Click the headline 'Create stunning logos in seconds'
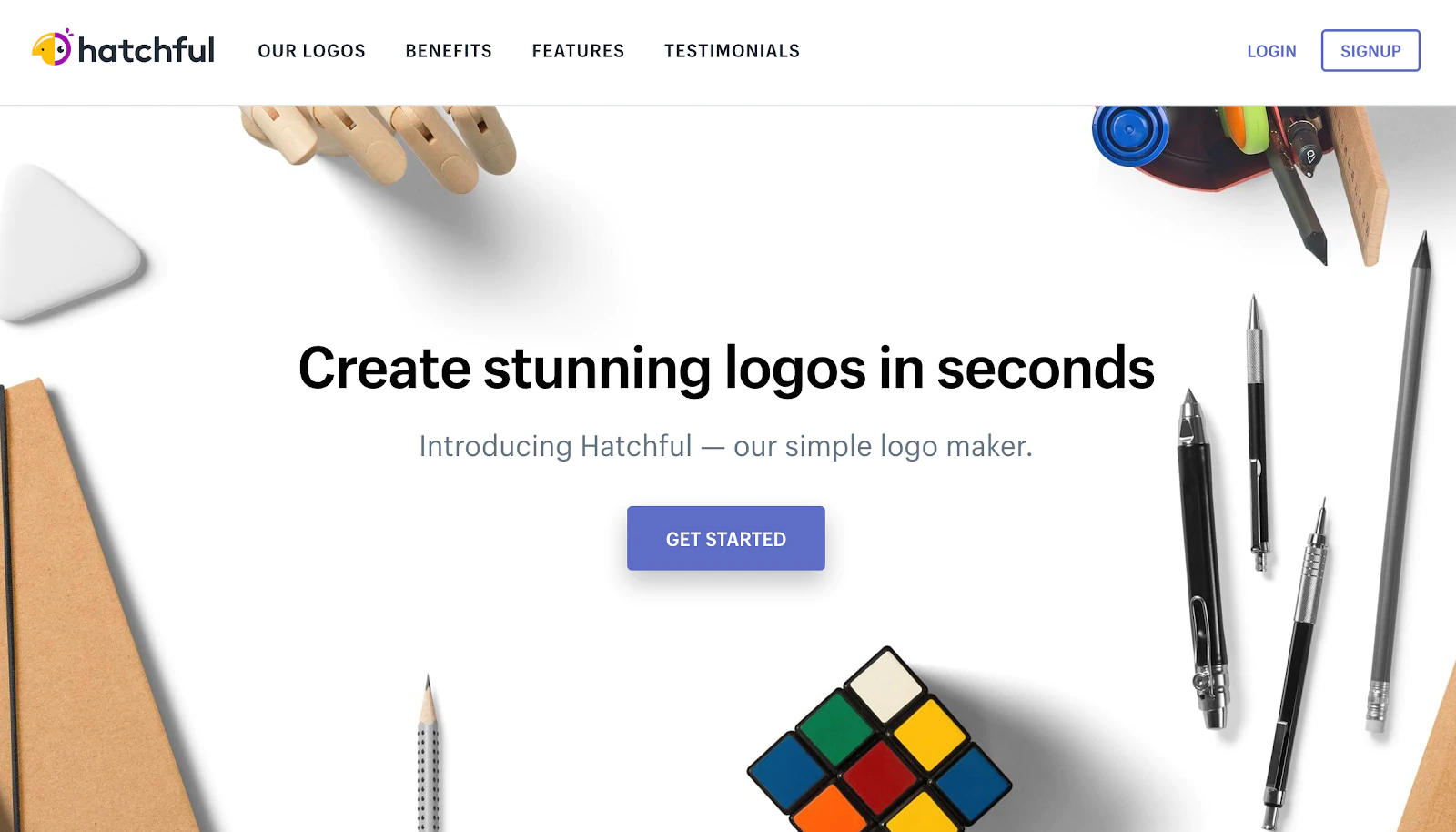 [x=726, y=369]
